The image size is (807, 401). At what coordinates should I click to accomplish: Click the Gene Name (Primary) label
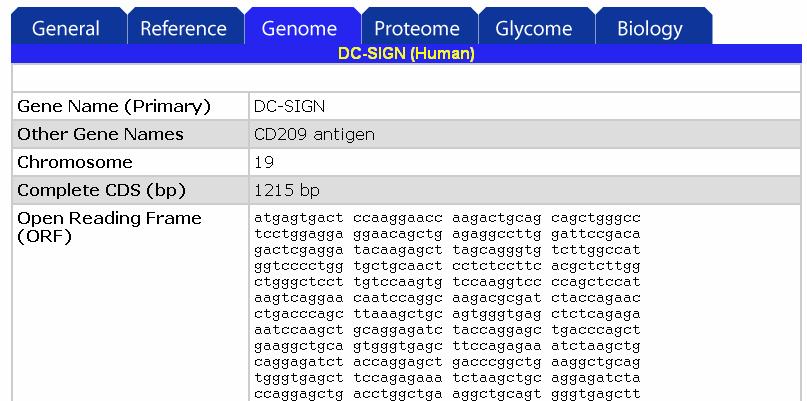tap(114, 107)
